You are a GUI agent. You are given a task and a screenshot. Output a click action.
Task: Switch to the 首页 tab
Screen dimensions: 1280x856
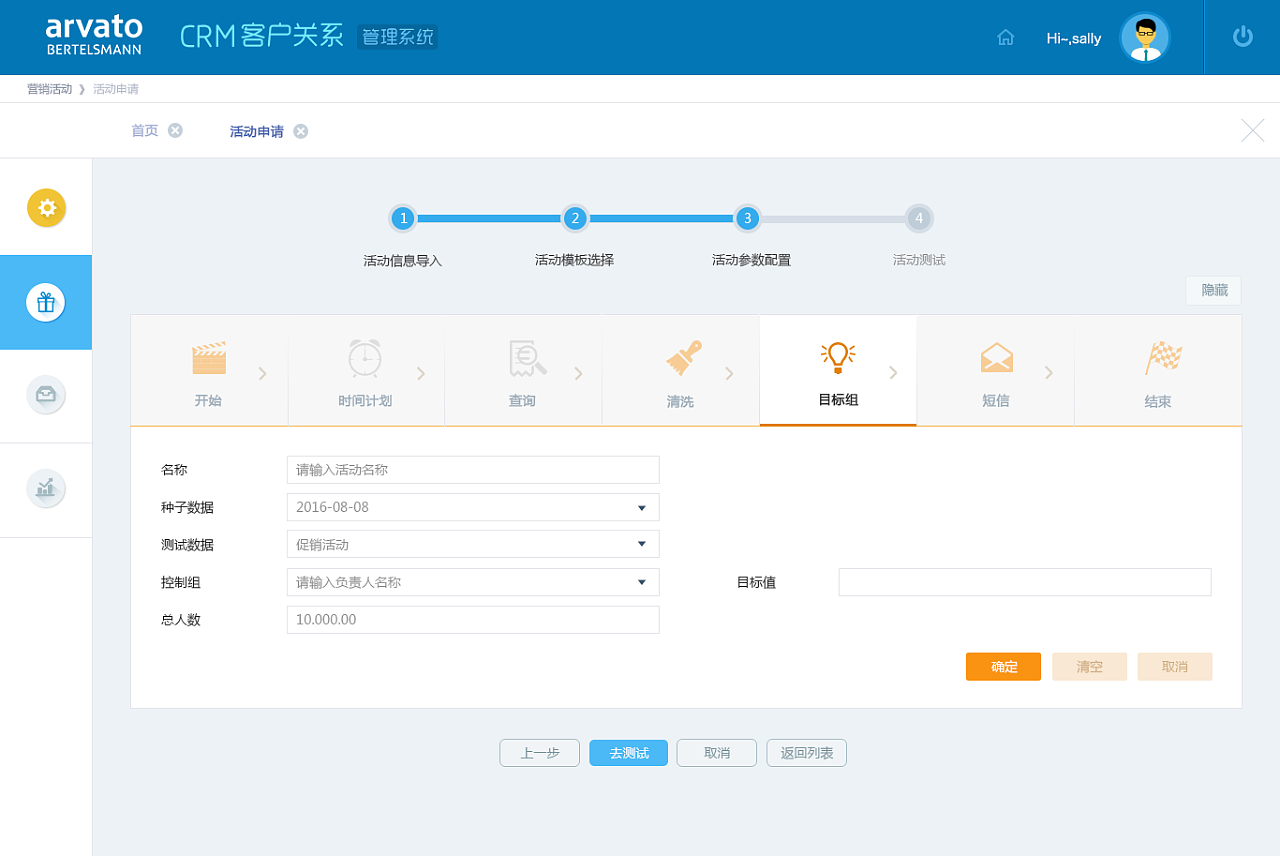[x=145, y=130]
